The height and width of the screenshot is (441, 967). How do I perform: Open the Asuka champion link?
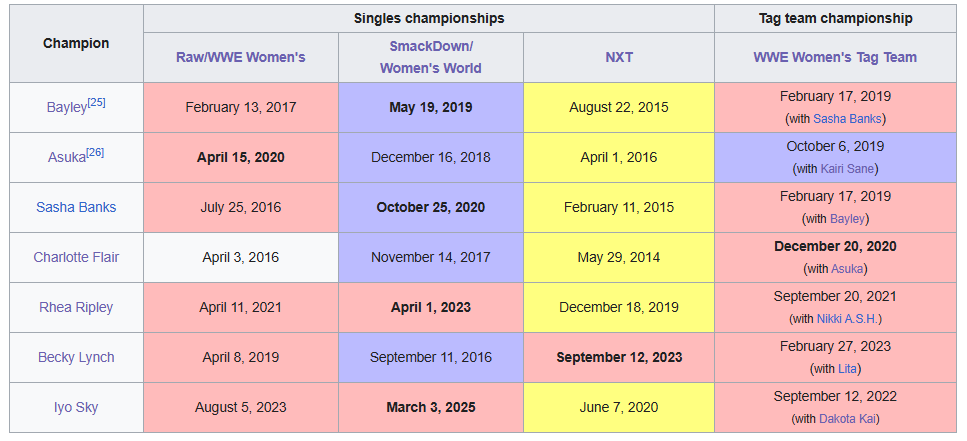click(67, 157)
